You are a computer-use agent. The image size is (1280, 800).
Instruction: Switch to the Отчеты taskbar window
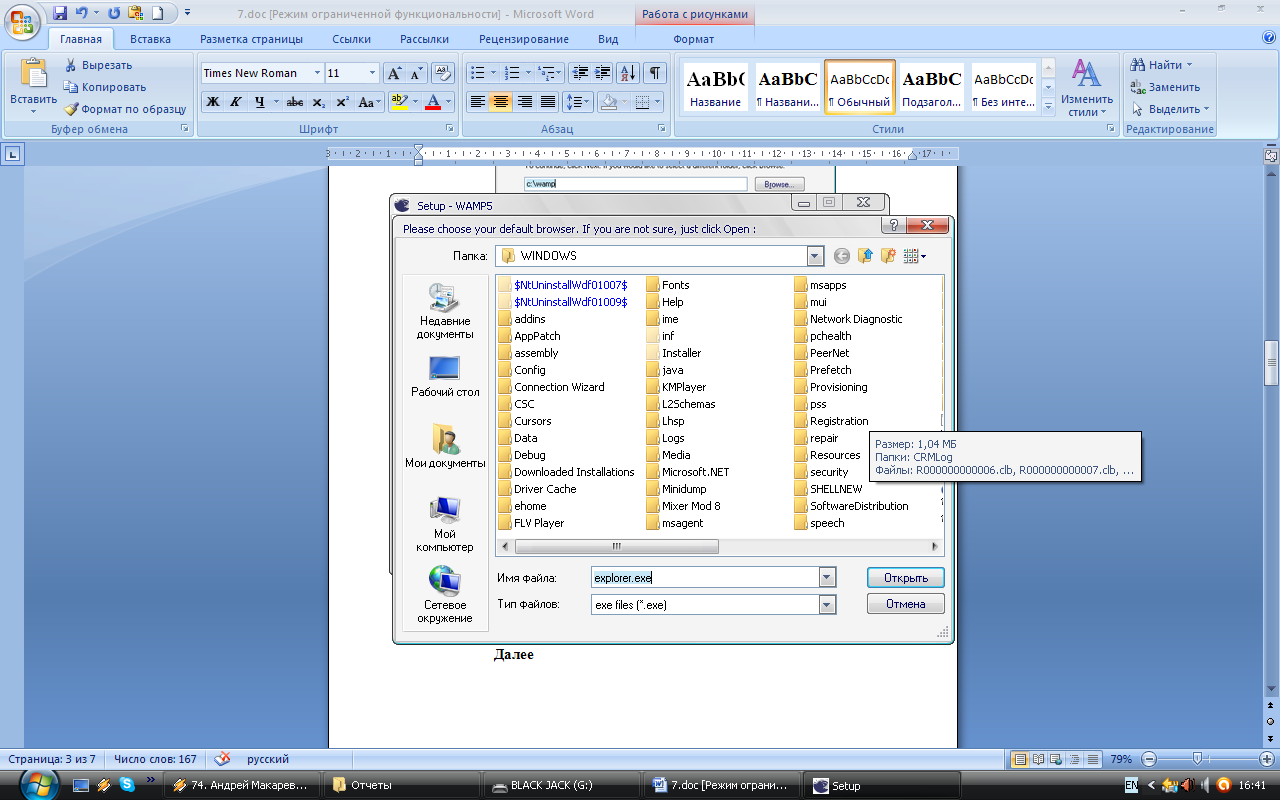401,785
